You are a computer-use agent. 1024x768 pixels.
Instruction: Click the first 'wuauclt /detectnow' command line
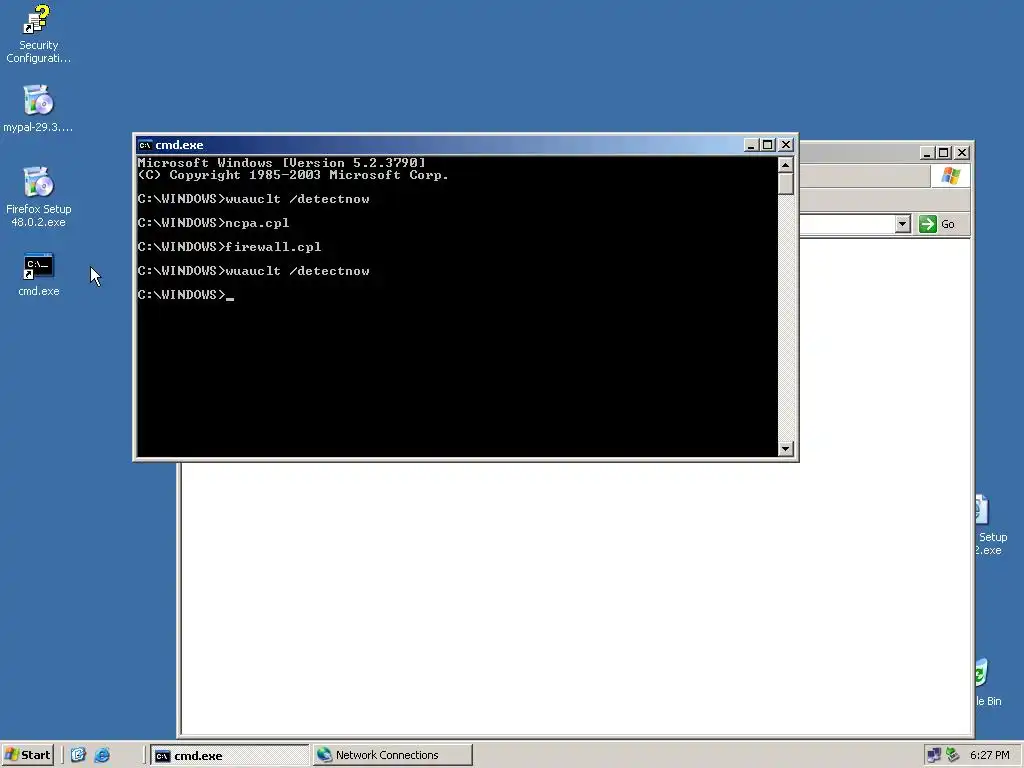[253, 199]
